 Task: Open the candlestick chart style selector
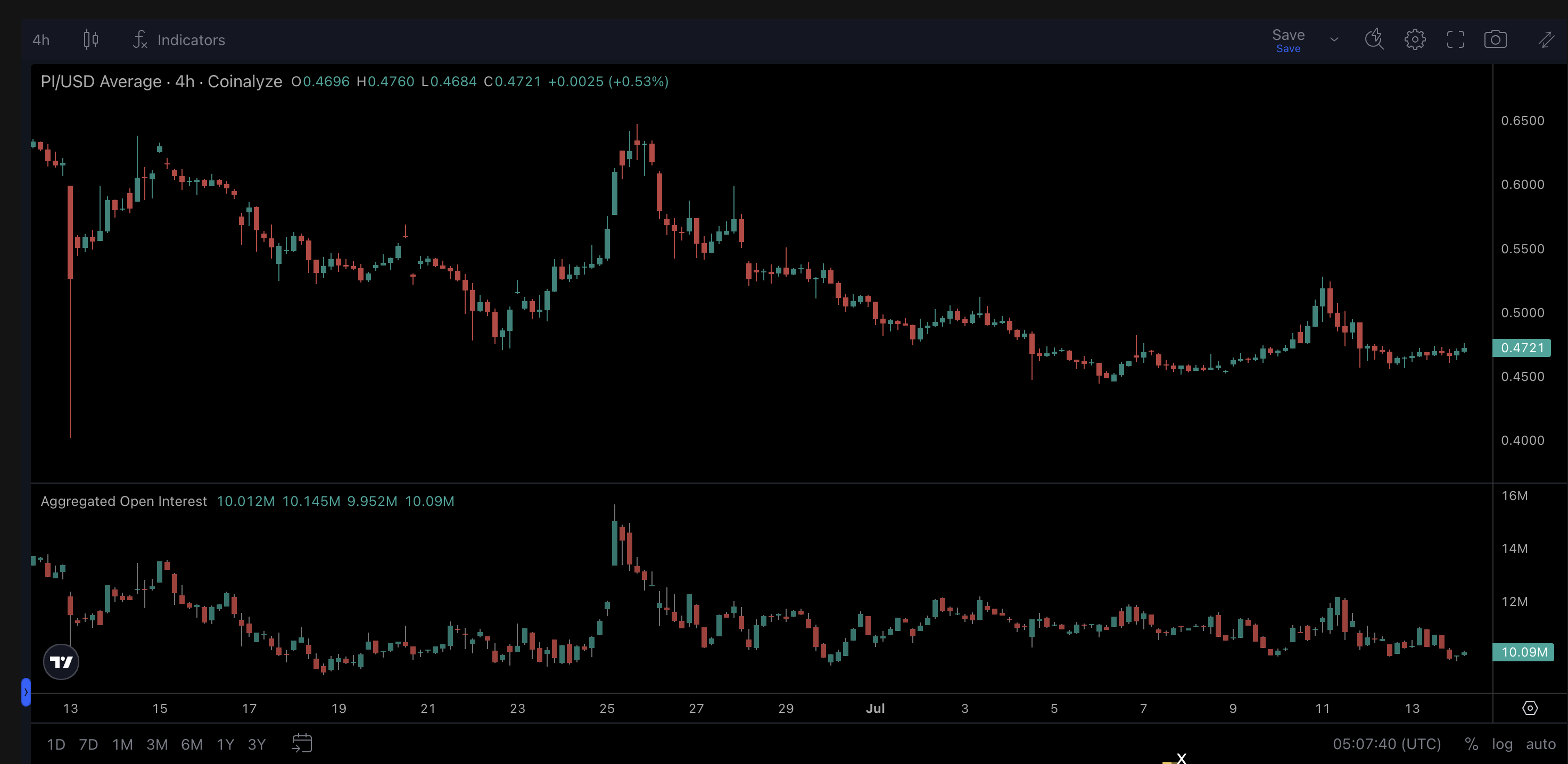pyautogui.click(x=90, y=39)
